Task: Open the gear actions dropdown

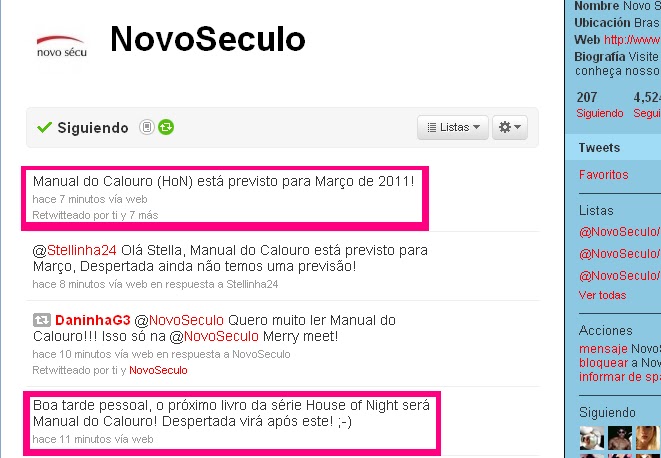Action: [510, 127]
